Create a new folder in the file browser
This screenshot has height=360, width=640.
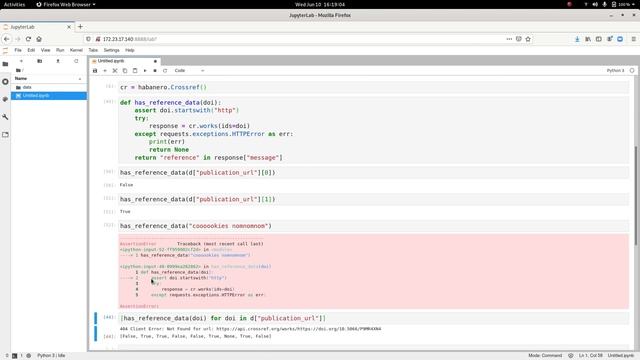click(40, 61)
